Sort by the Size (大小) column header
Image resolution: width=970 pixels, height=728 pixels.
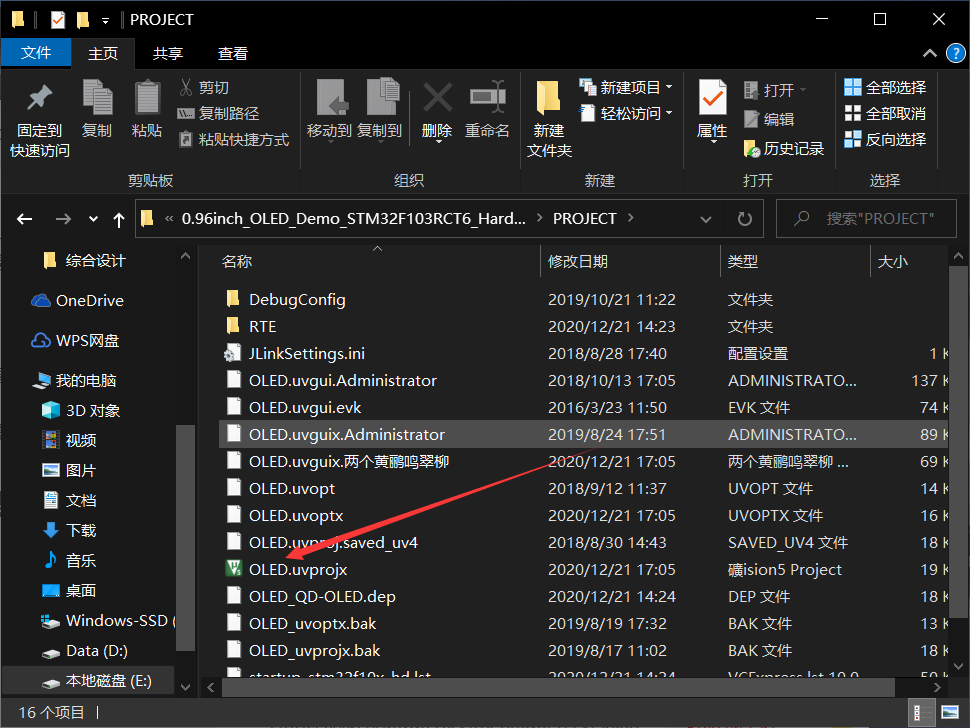(893, 261)
